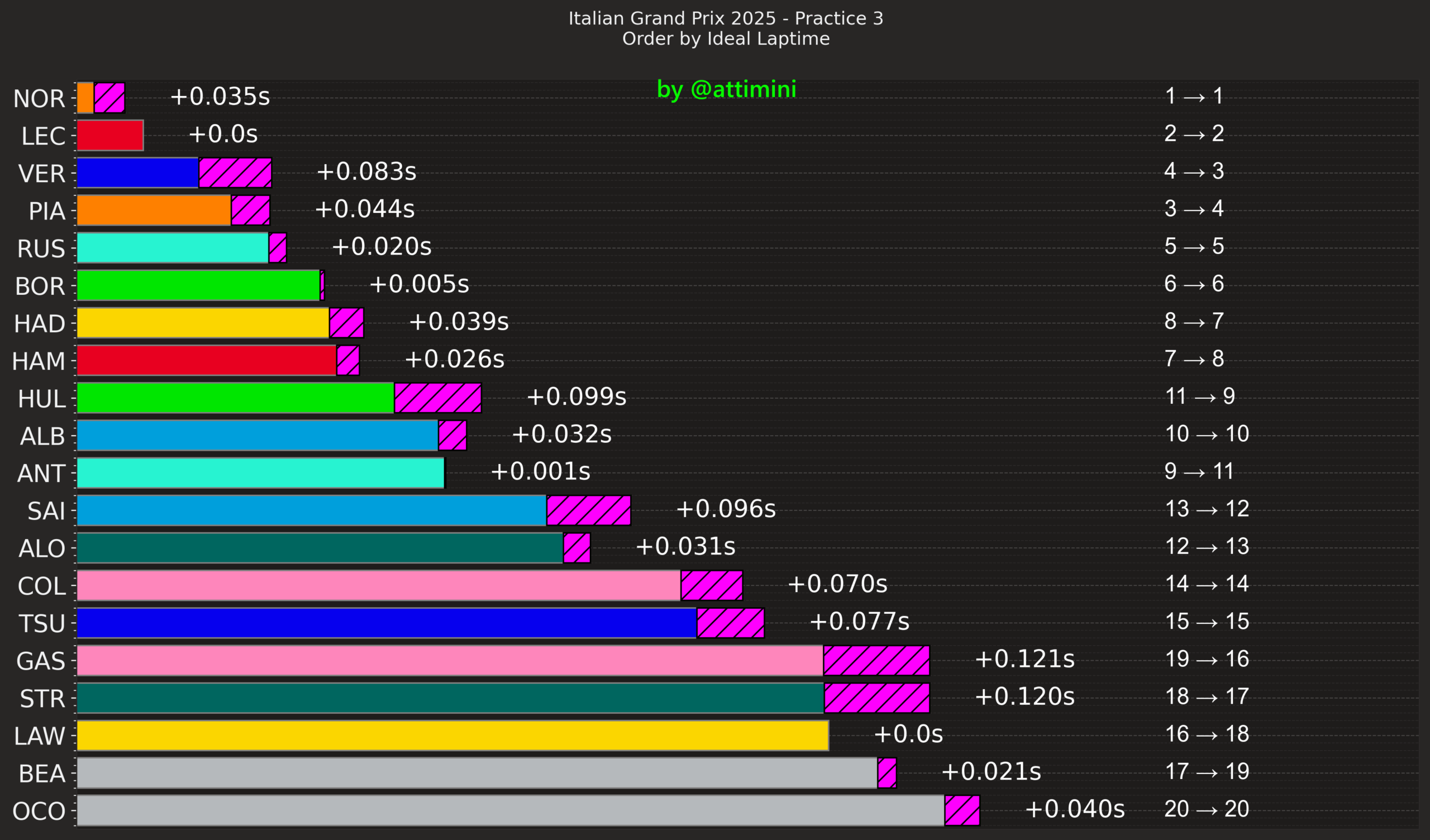Click VER's magenta hatched bar segment
The image size is (1430, 840).
pos(235,173)
